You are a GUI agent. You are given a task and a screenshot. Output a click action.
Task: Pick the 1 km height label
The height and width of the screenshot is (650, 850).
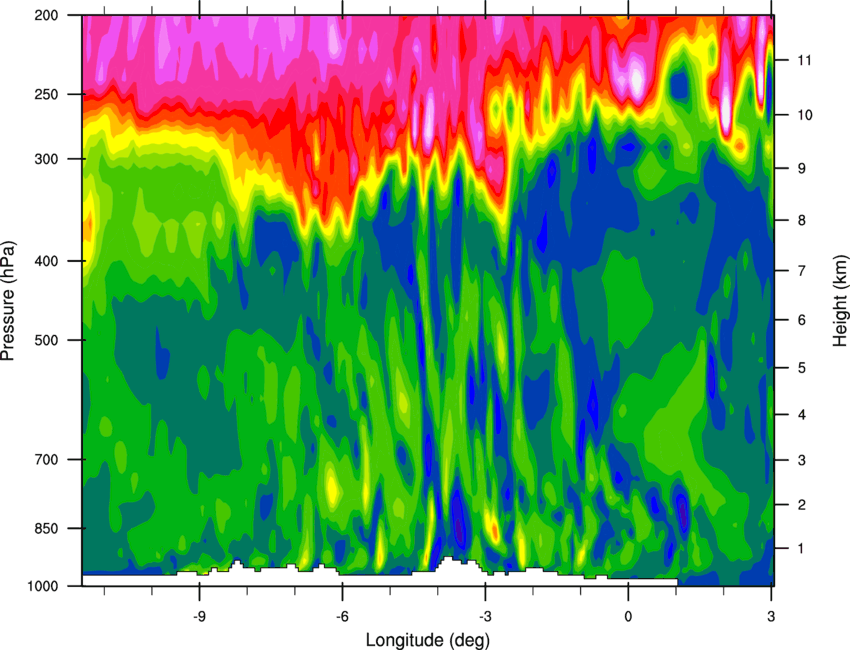[801, 549]
